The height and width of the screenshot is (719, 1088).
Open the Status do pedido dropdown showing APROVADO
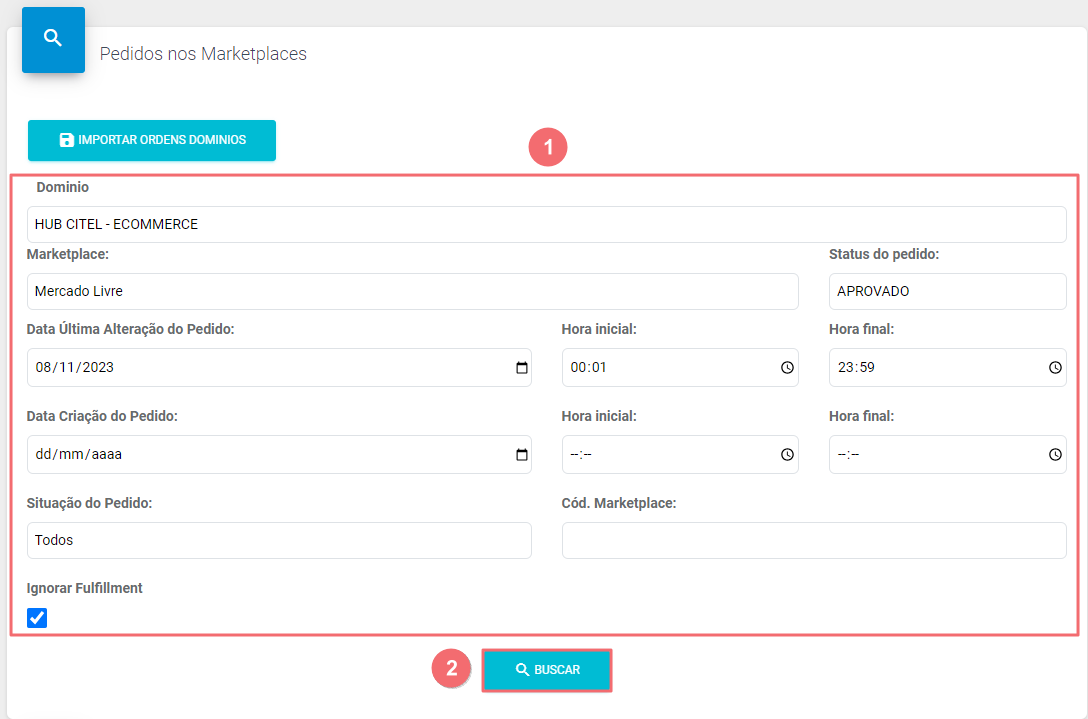tap(947, 291)
